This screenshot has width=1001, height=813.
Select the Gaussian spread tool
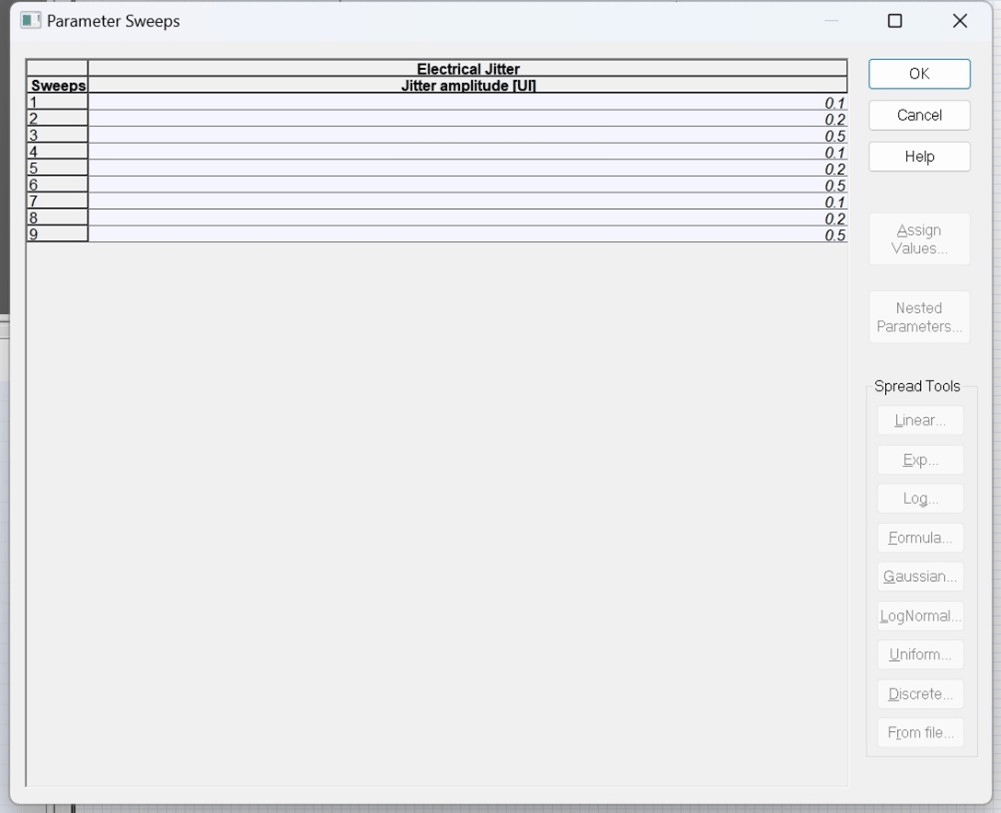[x=920, y=577]
